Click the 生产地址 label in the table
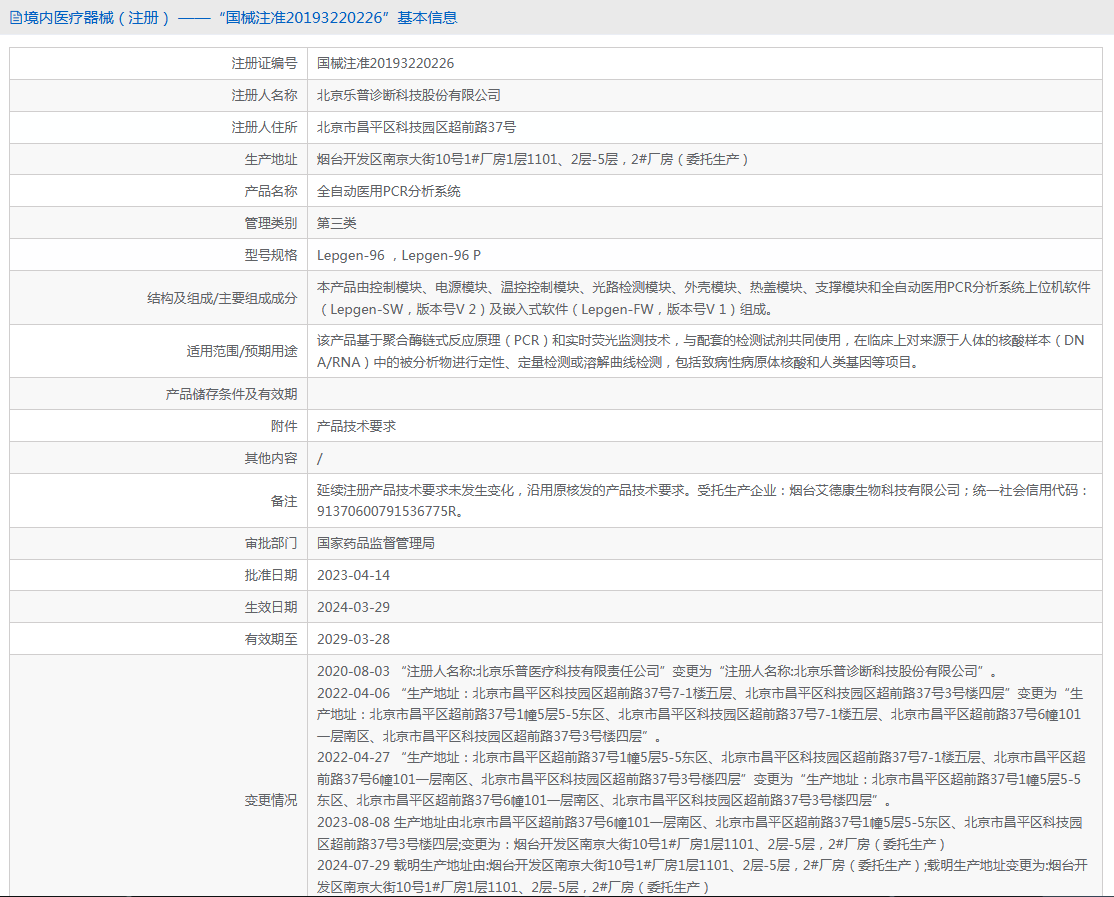This screenshot has height=897, width=1114. pos(271,159)
